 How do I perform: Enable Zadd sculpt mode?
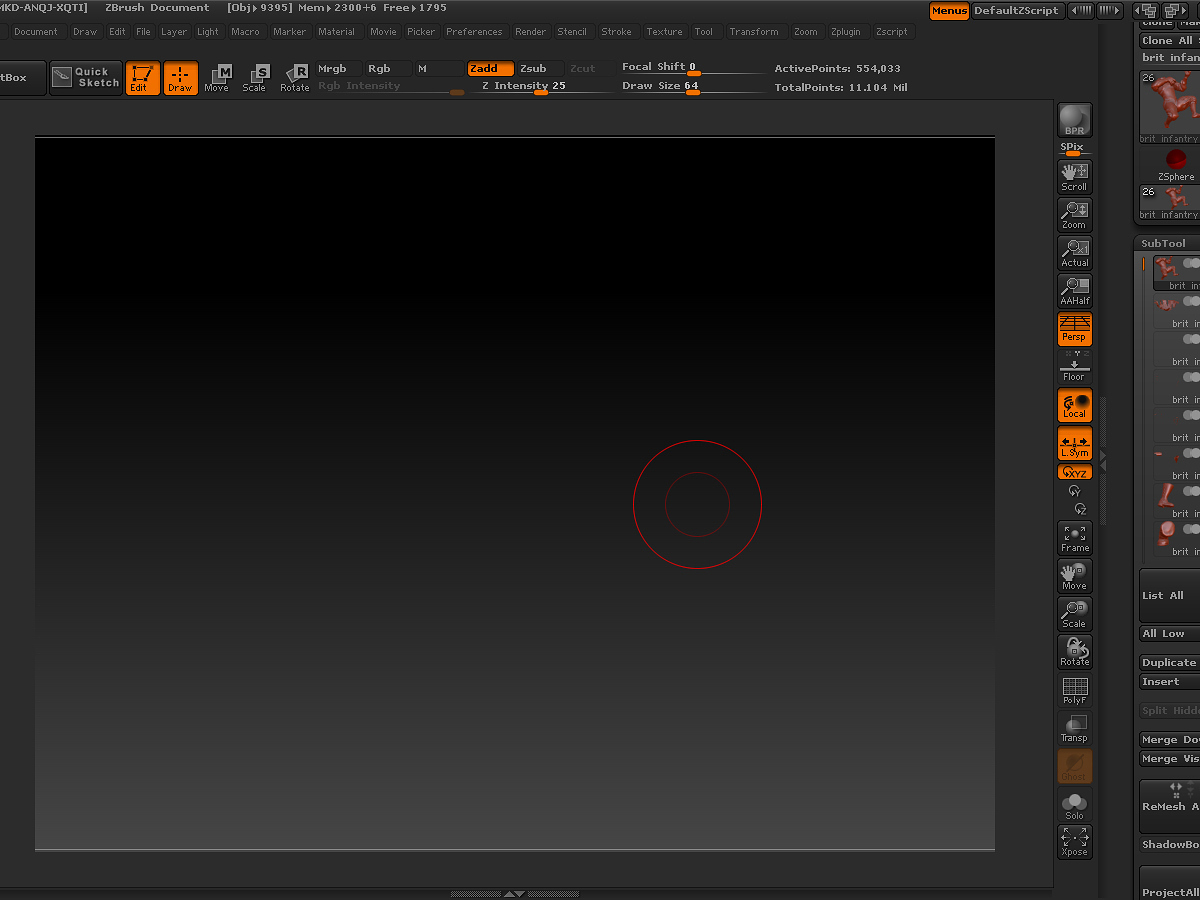coord(491,69)
